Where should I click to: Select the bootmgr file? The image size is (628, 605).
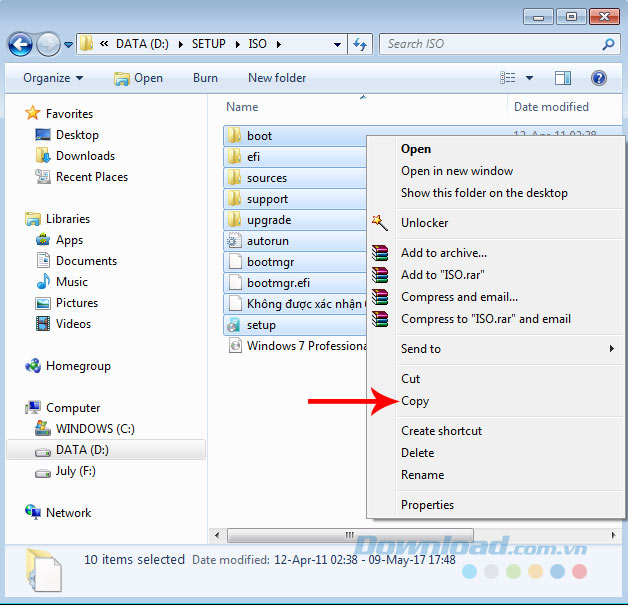(295, 262)
